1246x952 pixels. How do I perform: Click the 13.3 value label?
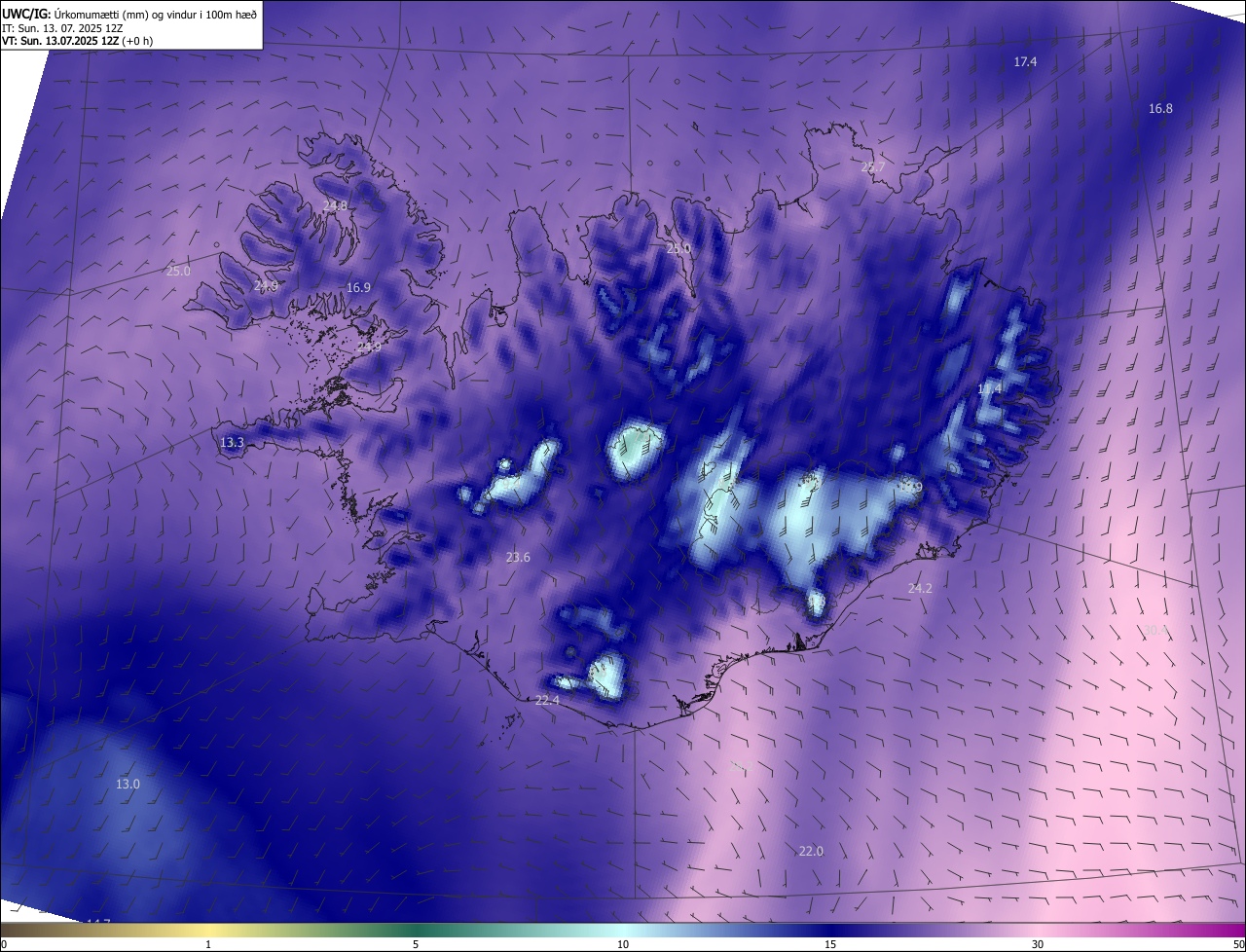click(x=232, y=443)
